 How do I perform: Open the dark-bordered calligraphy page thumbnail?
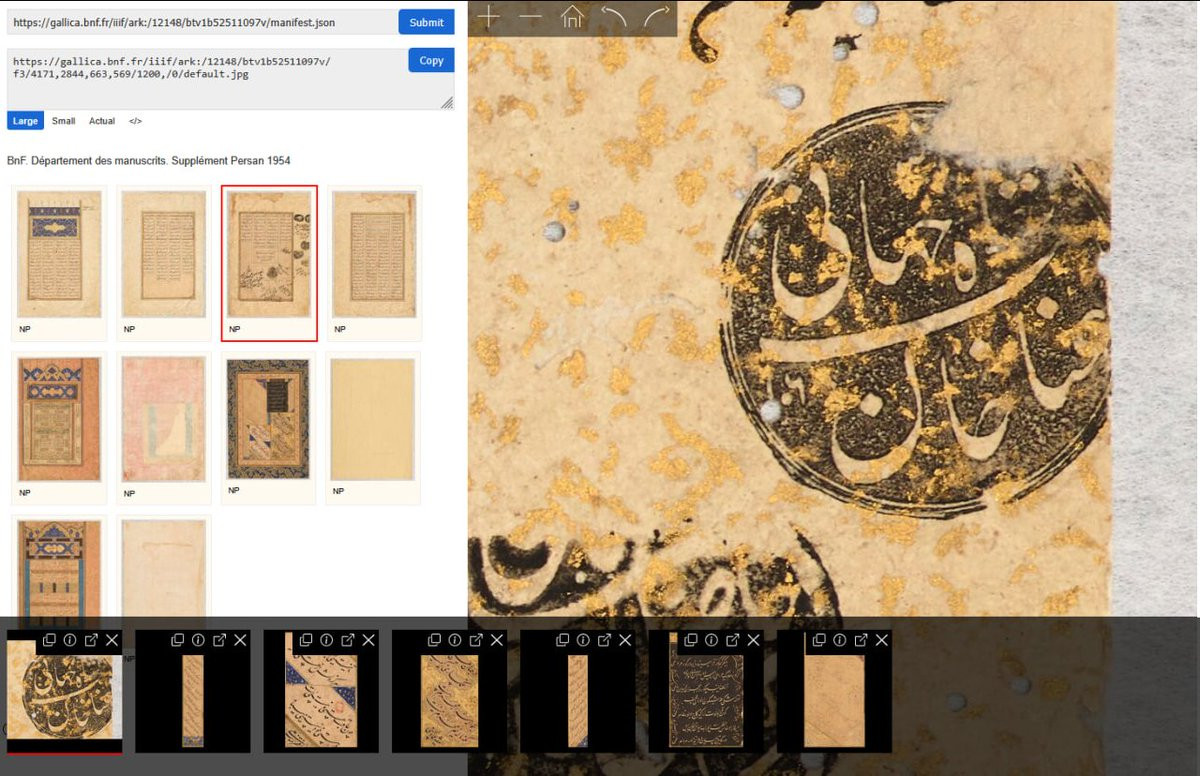pyautogui.click(x=268, y=419)
